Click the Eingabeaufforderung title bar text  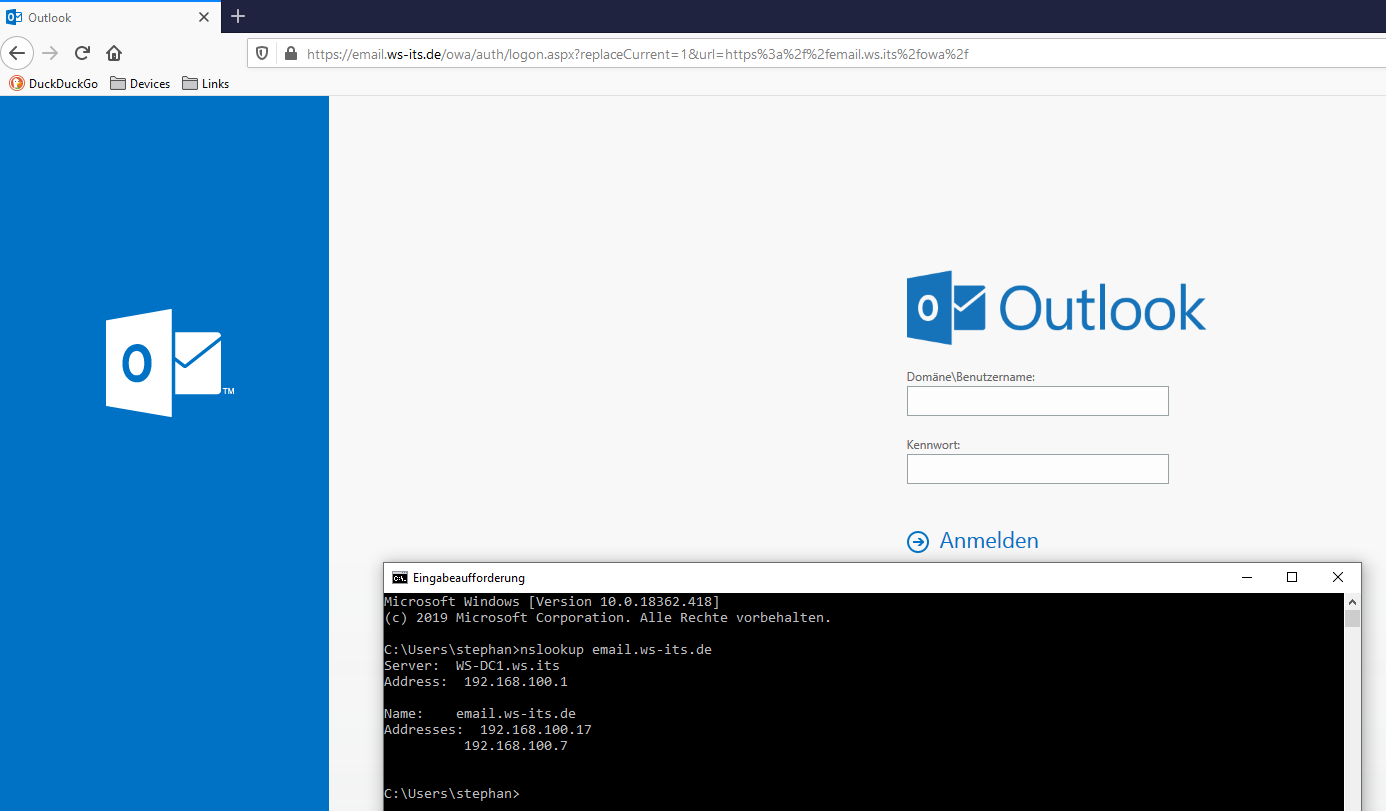468,578
